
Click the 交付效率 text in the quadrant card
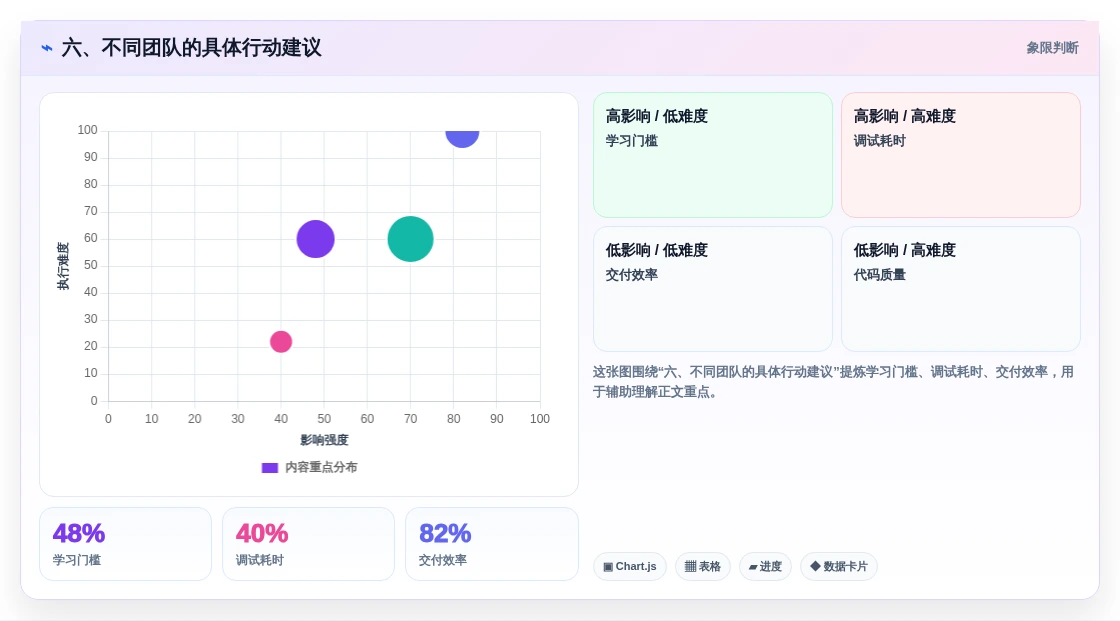click(631, 274)
